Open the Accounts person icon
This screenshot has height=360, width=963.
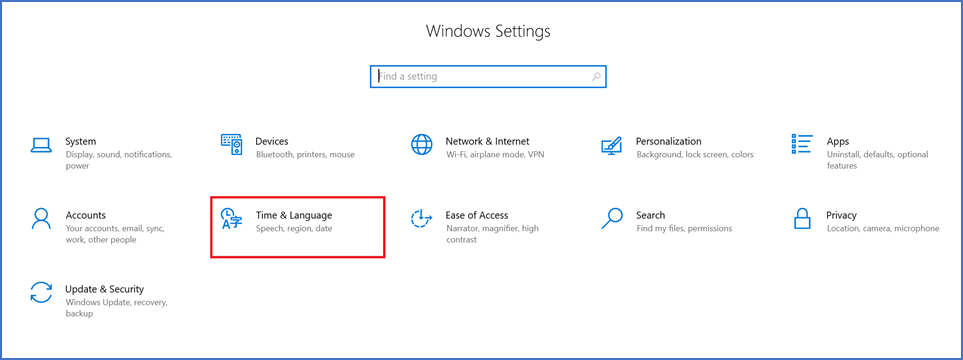41,219
